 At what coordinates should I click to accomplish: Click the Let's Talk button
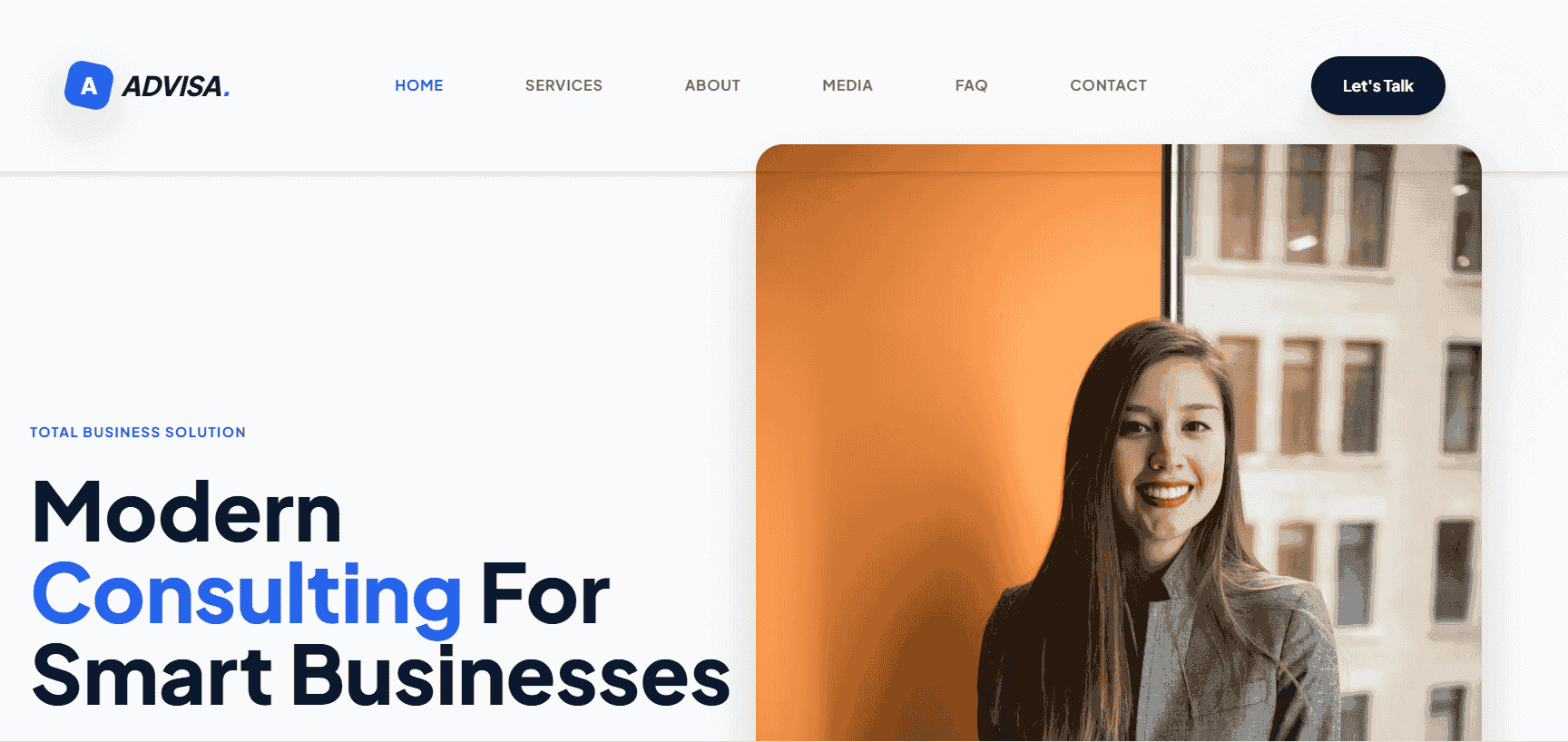click(1377, 85)
